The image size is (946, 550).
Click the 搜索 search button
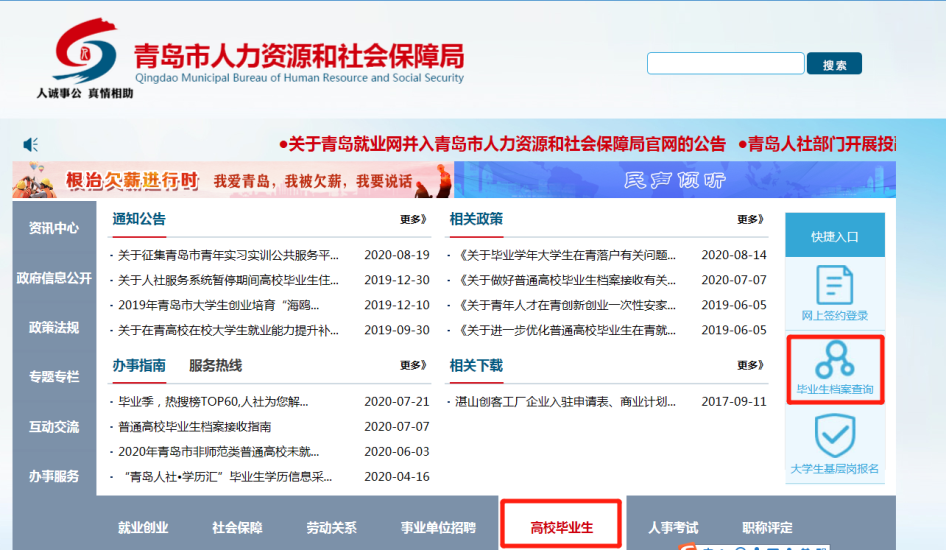pos(834,65)
